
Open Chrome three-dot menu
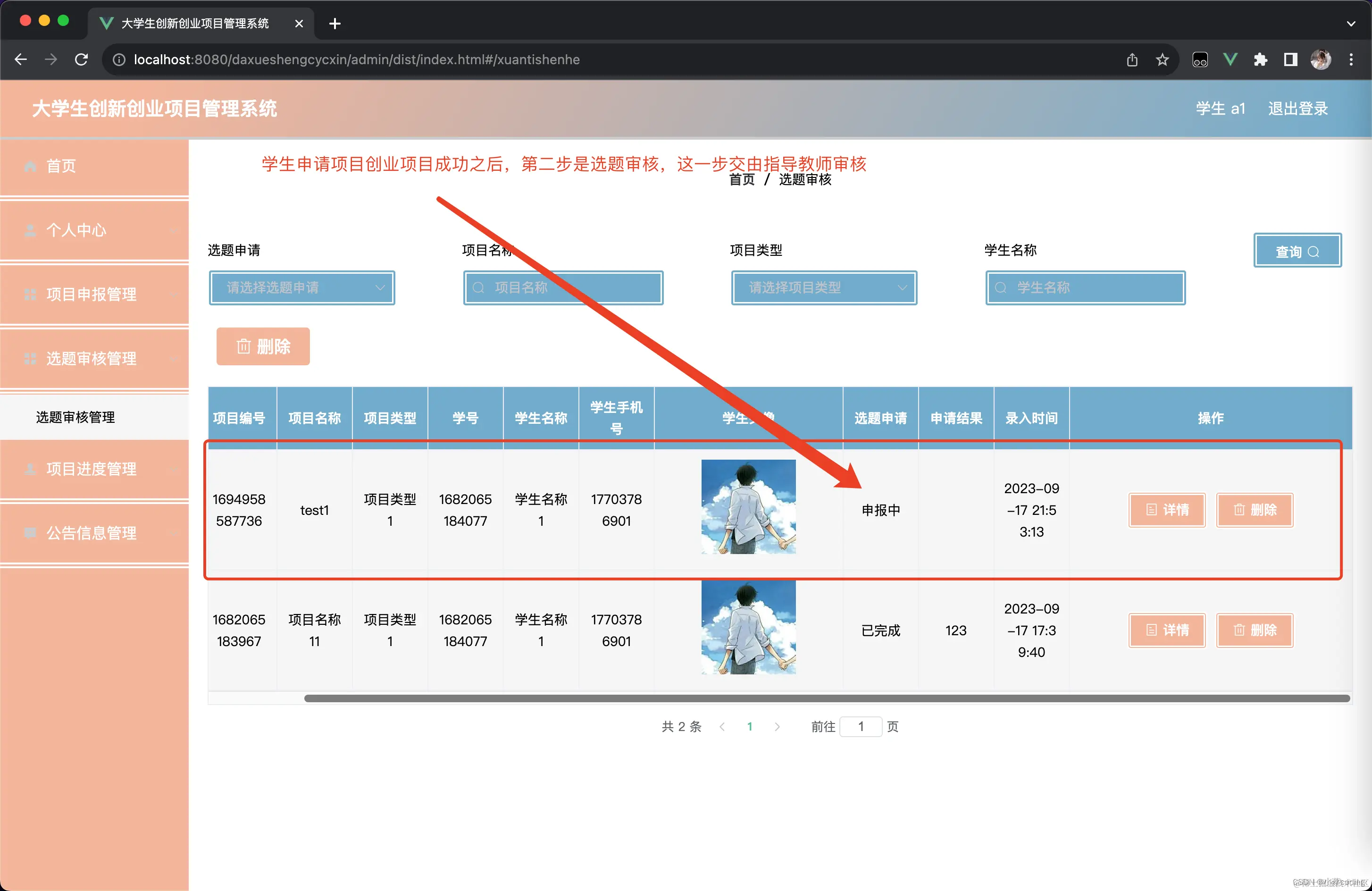click(x=1351, y=59)
